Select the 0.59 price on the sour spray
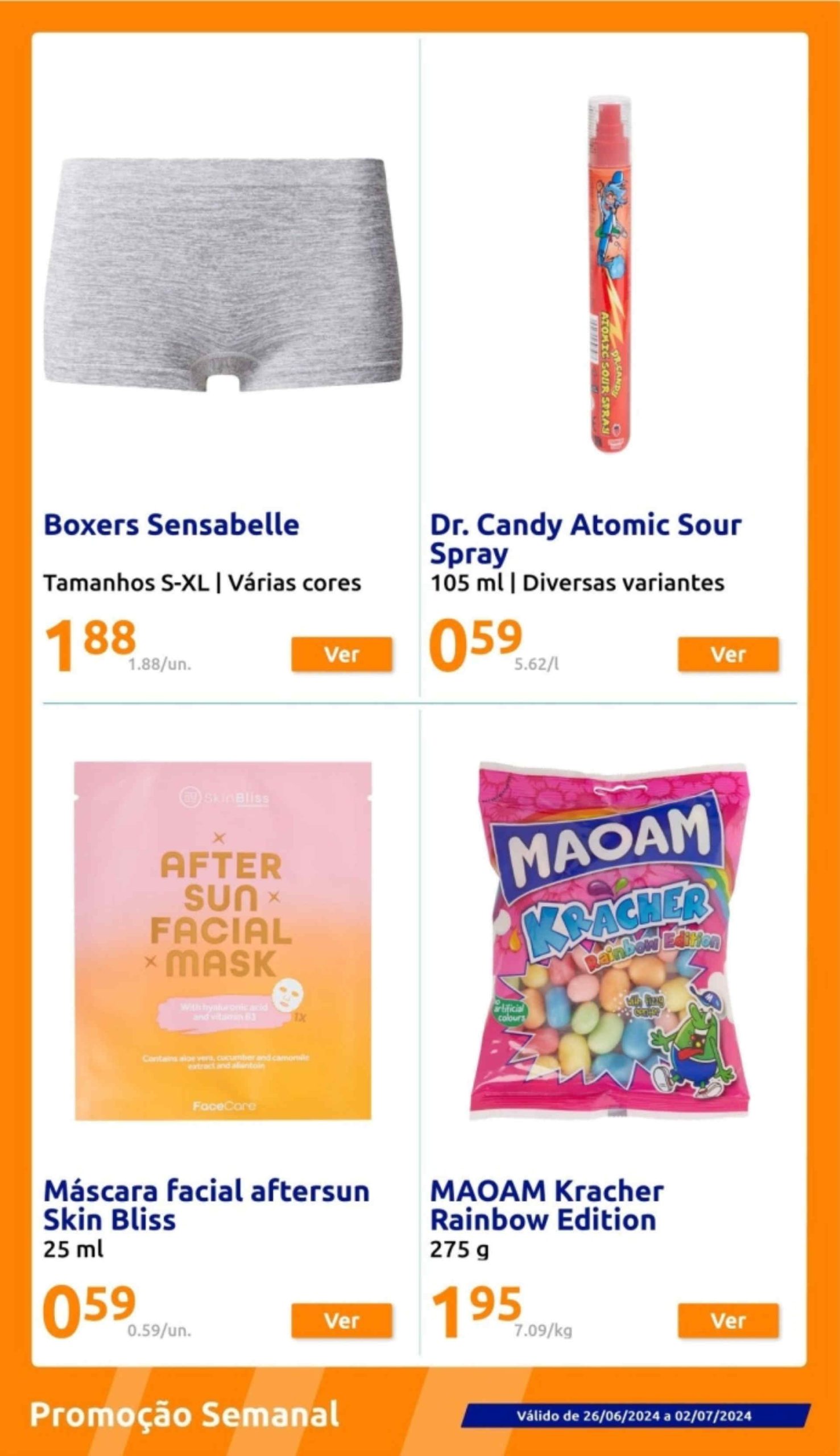The width and height of the screenshot is (840, 1456). tap(476, 646)
